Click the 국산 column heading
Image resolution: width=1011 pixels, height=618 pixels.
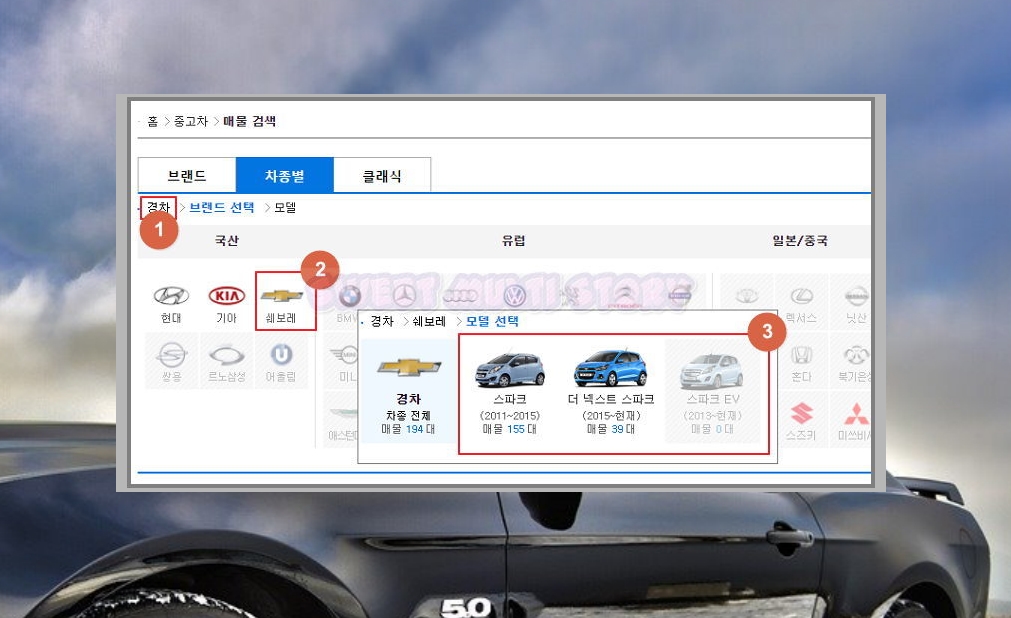226,241
